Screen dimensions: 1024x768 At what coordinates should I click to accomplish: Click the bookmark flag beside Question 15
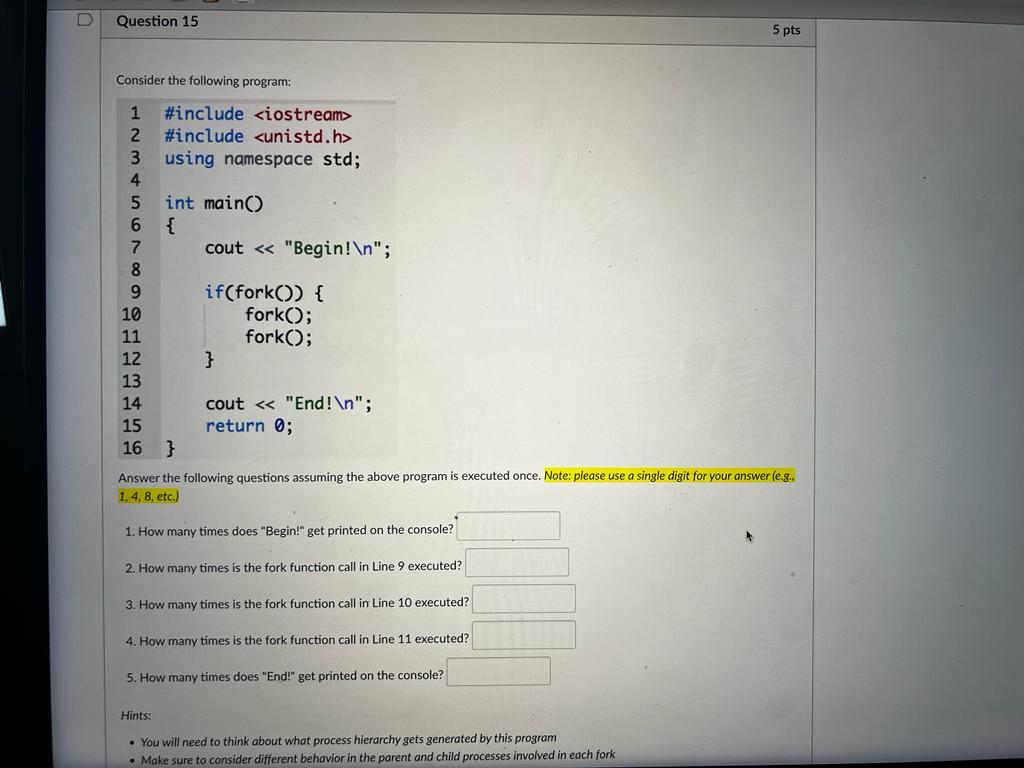click(84, 19)
